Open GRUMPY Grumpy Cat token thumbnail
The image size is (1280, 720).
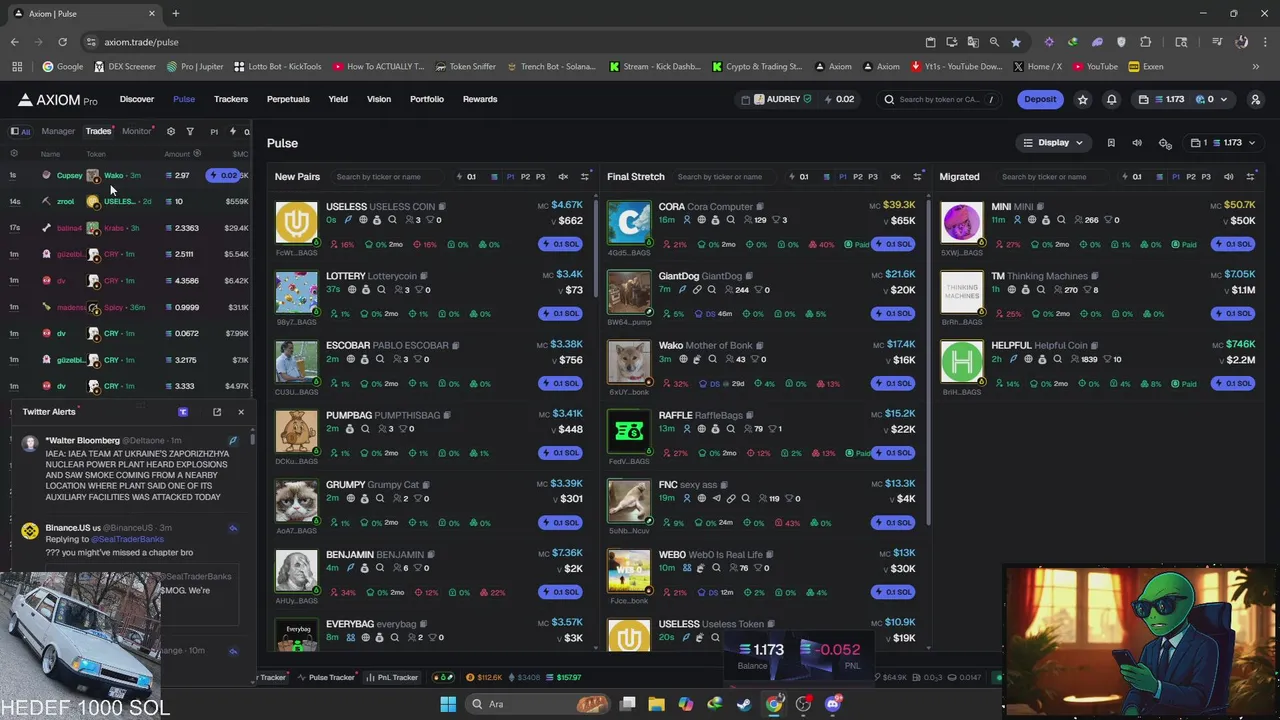tap(296, 501)
